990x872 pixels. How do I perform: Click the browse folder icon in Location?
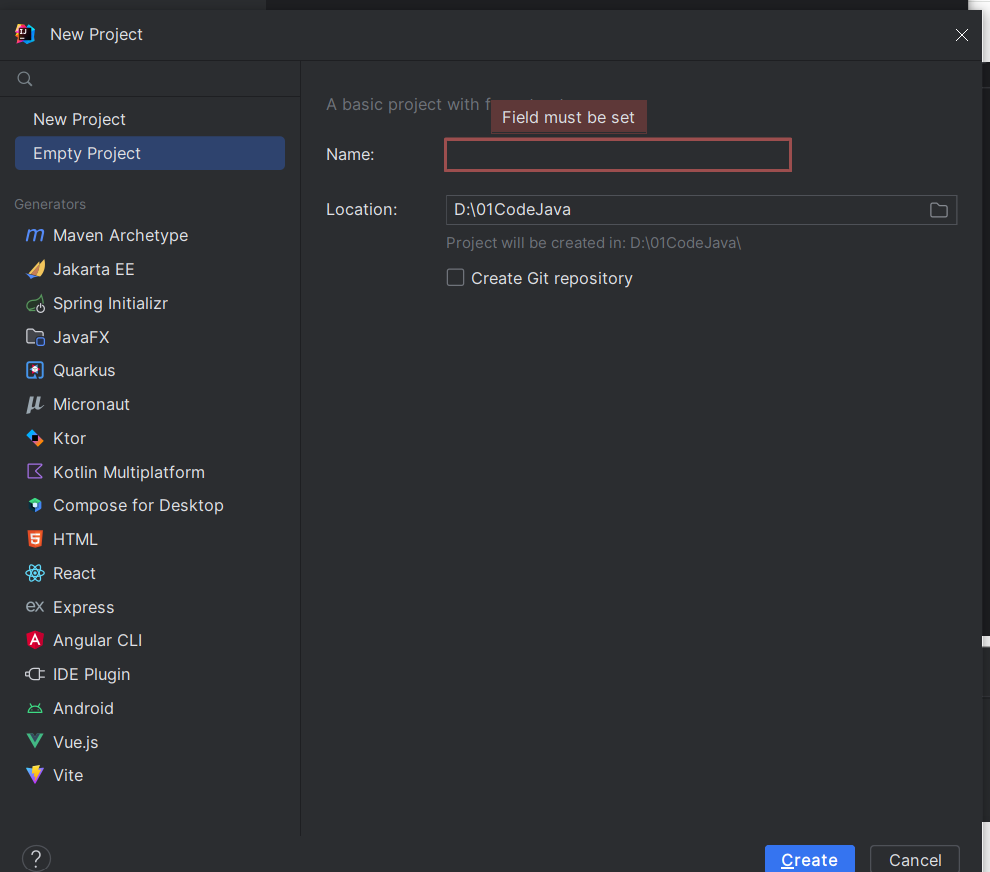tap(938, 210)
